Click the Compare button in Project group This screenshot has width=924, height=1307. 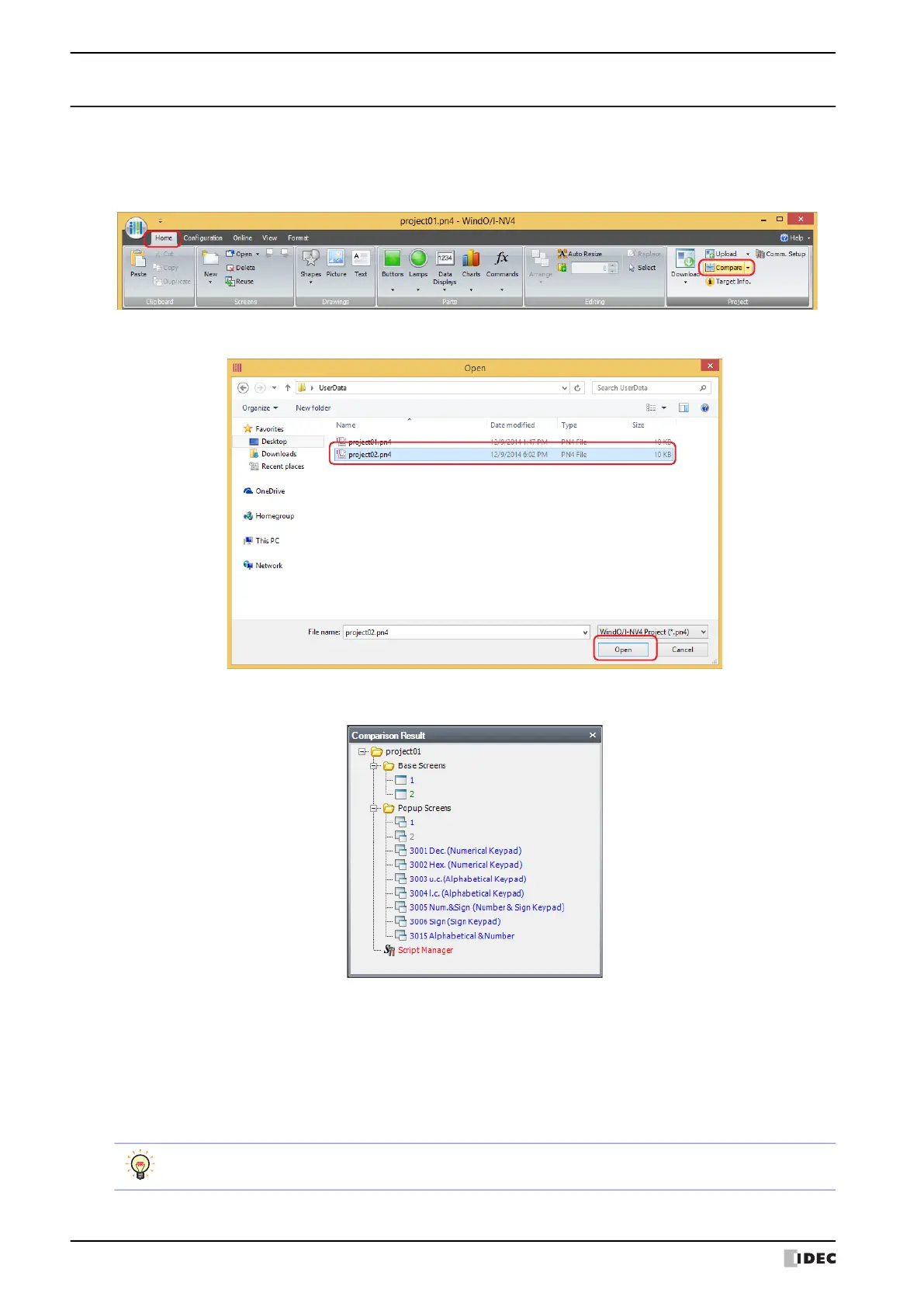pos(724,268)
